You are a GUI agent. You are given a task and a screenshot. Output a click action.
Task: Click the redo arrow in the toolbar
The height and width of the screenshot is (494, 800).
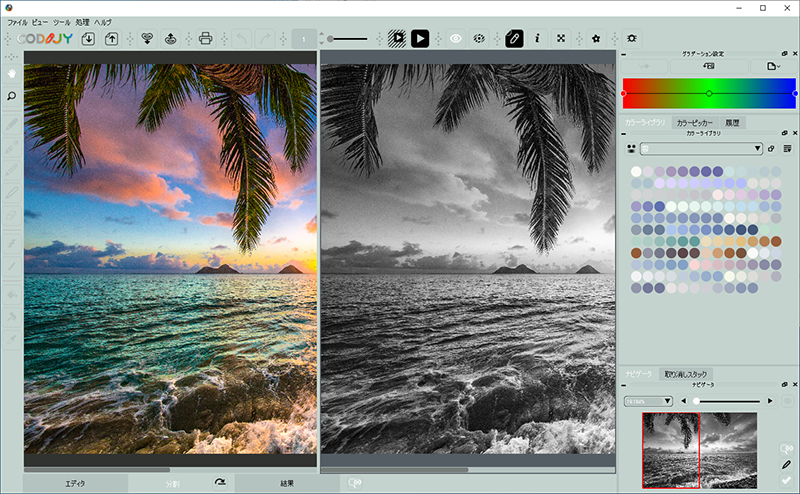click(265, 39)
